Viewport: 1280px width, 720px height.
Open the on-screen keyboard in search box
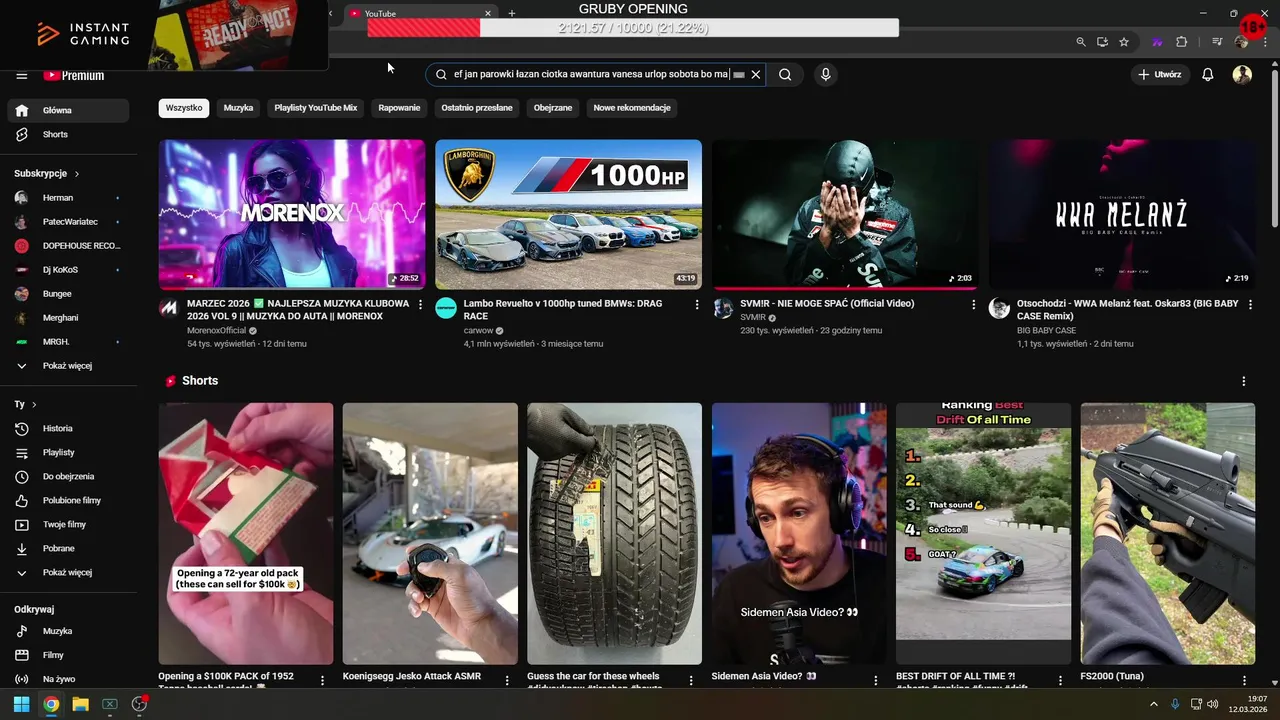tap(739, 74)
